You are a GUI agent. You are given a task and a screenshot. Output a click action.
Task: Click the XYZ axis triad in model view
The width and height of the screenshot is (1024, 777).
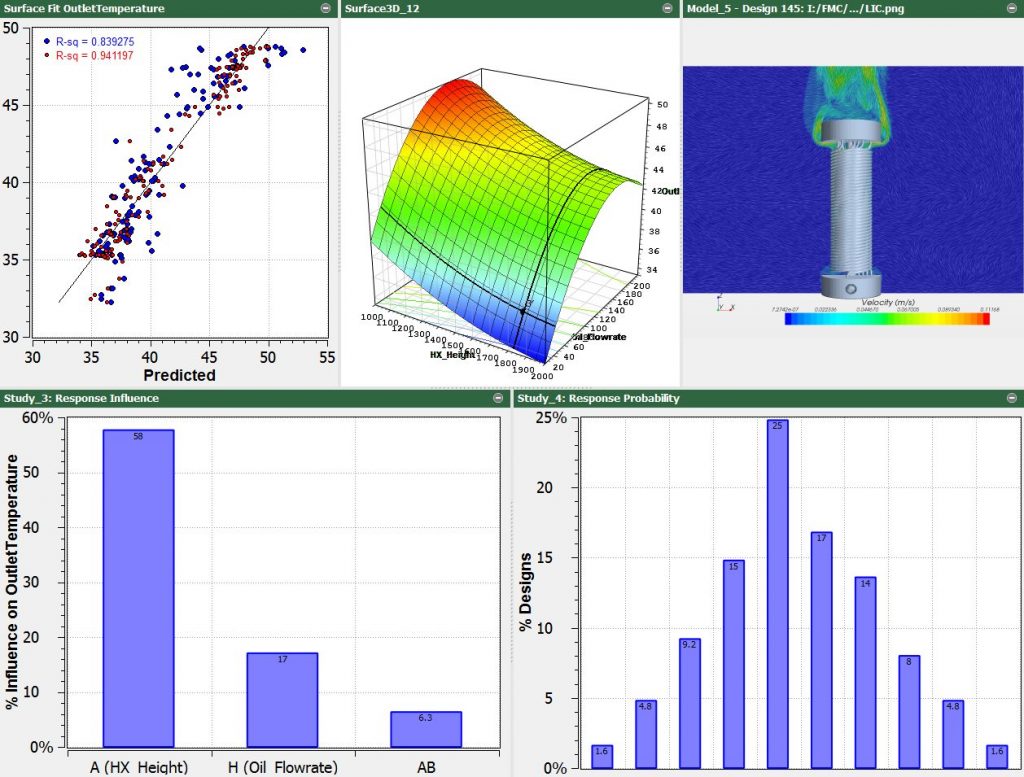coord(722,302)
